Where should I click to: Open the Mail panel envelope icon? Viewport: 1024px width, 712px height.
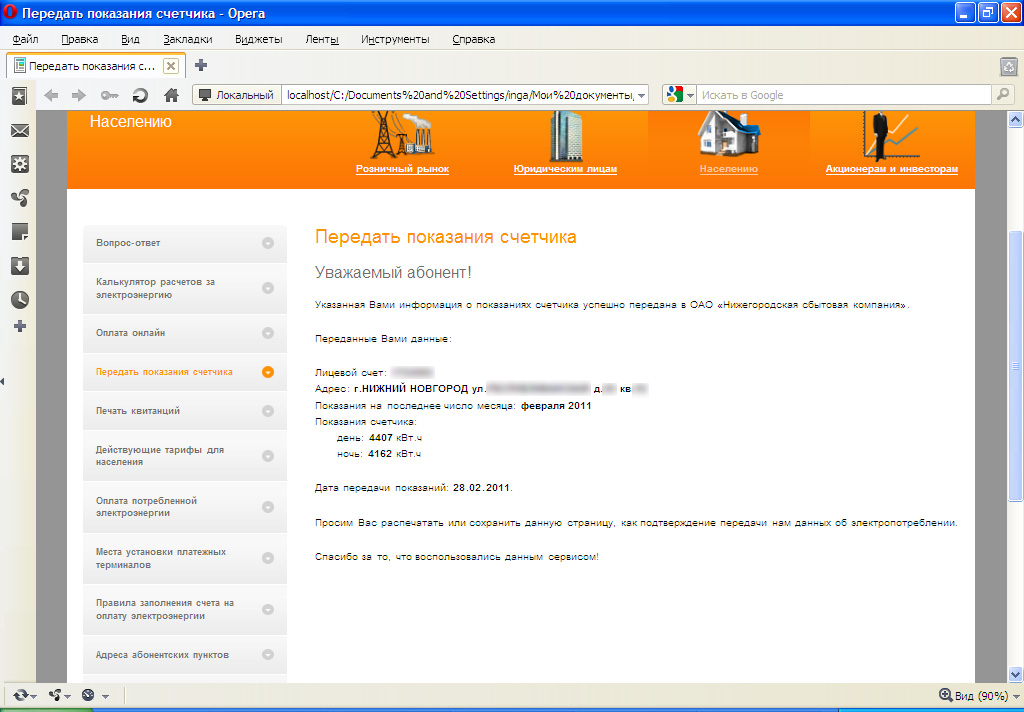(19, 131)
